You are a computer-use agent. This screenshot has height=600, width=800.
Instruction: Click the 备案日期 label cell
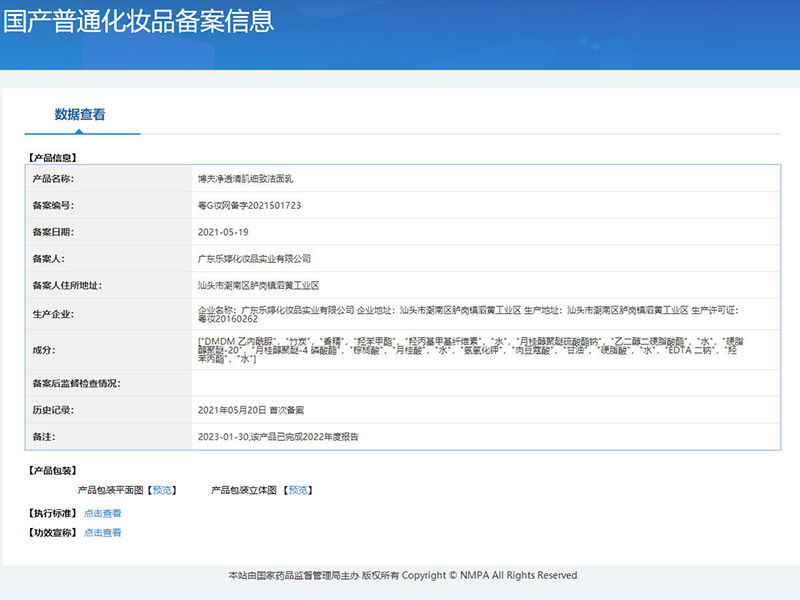[x=108, y=232]
